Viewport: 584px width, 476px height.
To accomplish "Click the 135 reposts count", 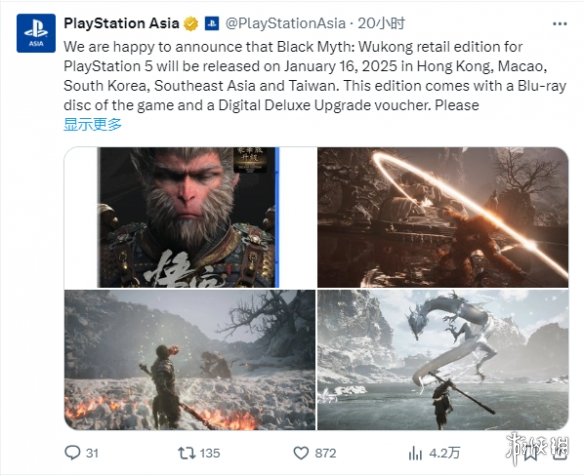I will tap(210, 453).
